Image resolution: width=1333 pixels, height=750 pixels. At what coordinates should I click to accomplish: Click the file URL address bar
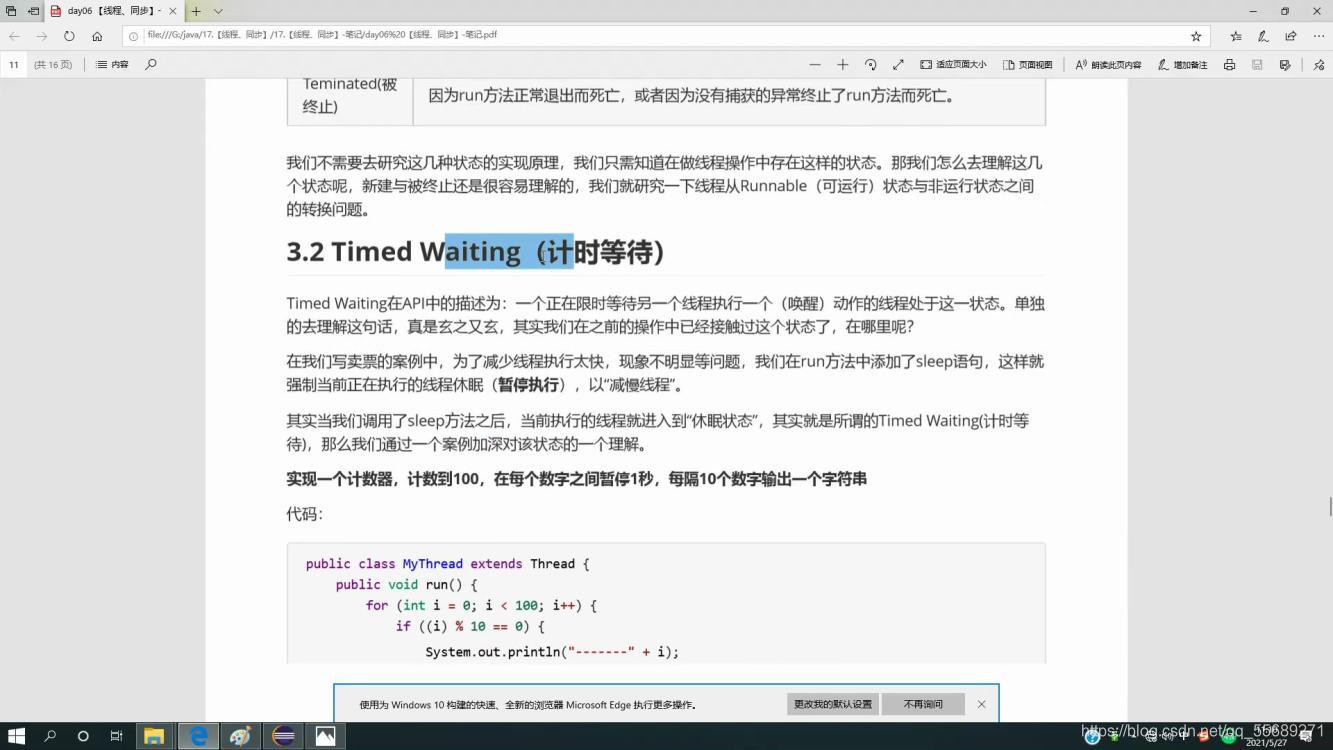(665, 35)
